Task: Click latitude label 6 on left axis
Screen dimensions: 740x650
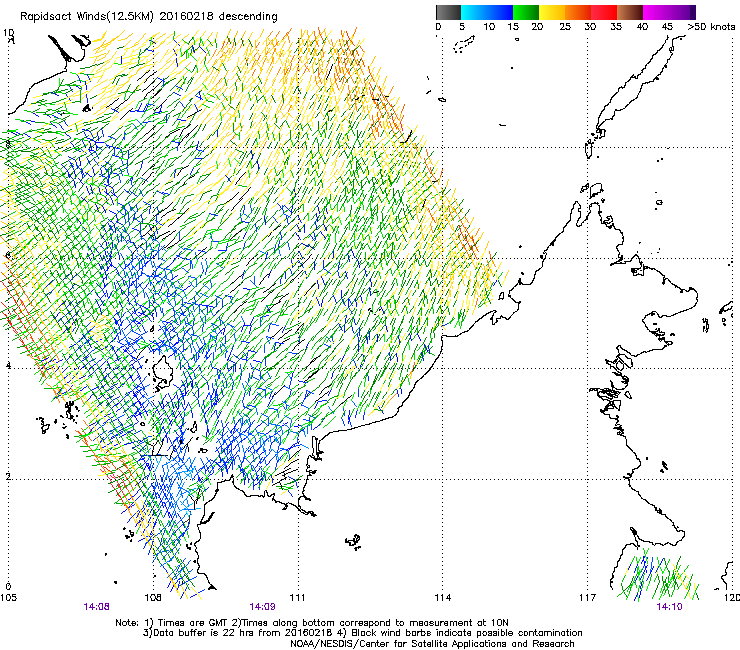Action: click(x=8, y=255)
